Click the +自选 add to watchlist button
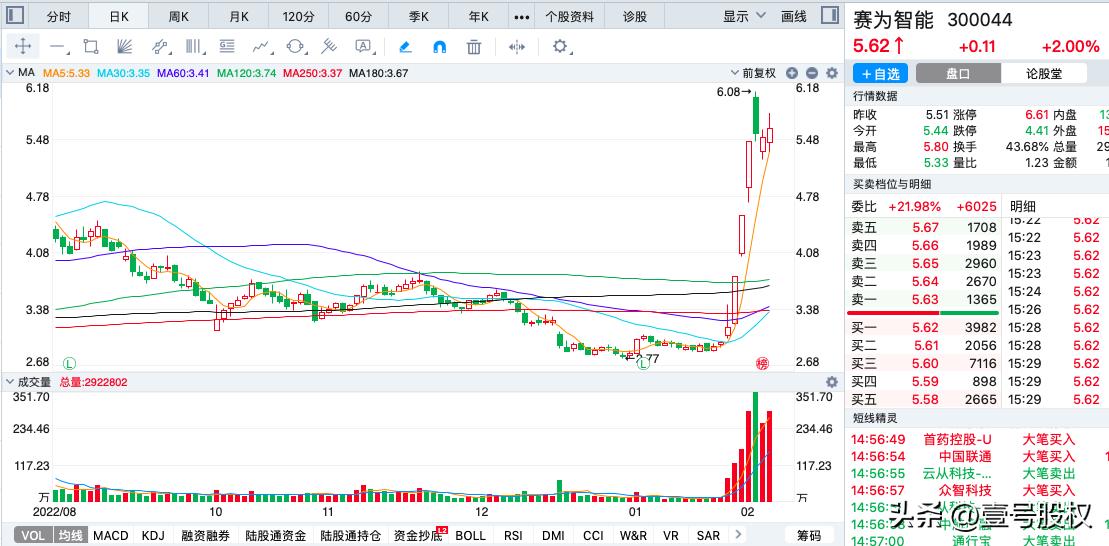This screenshot has height=546, width=1109. (x=880, y=74)
